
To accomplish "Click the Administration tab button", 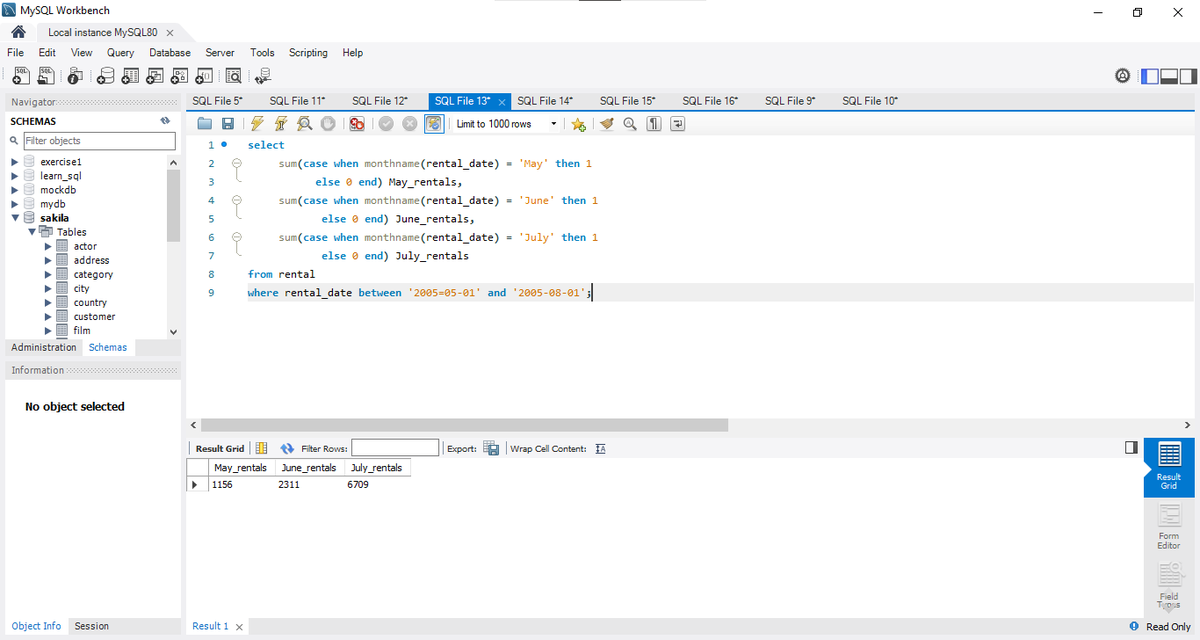I will (43, 347).
